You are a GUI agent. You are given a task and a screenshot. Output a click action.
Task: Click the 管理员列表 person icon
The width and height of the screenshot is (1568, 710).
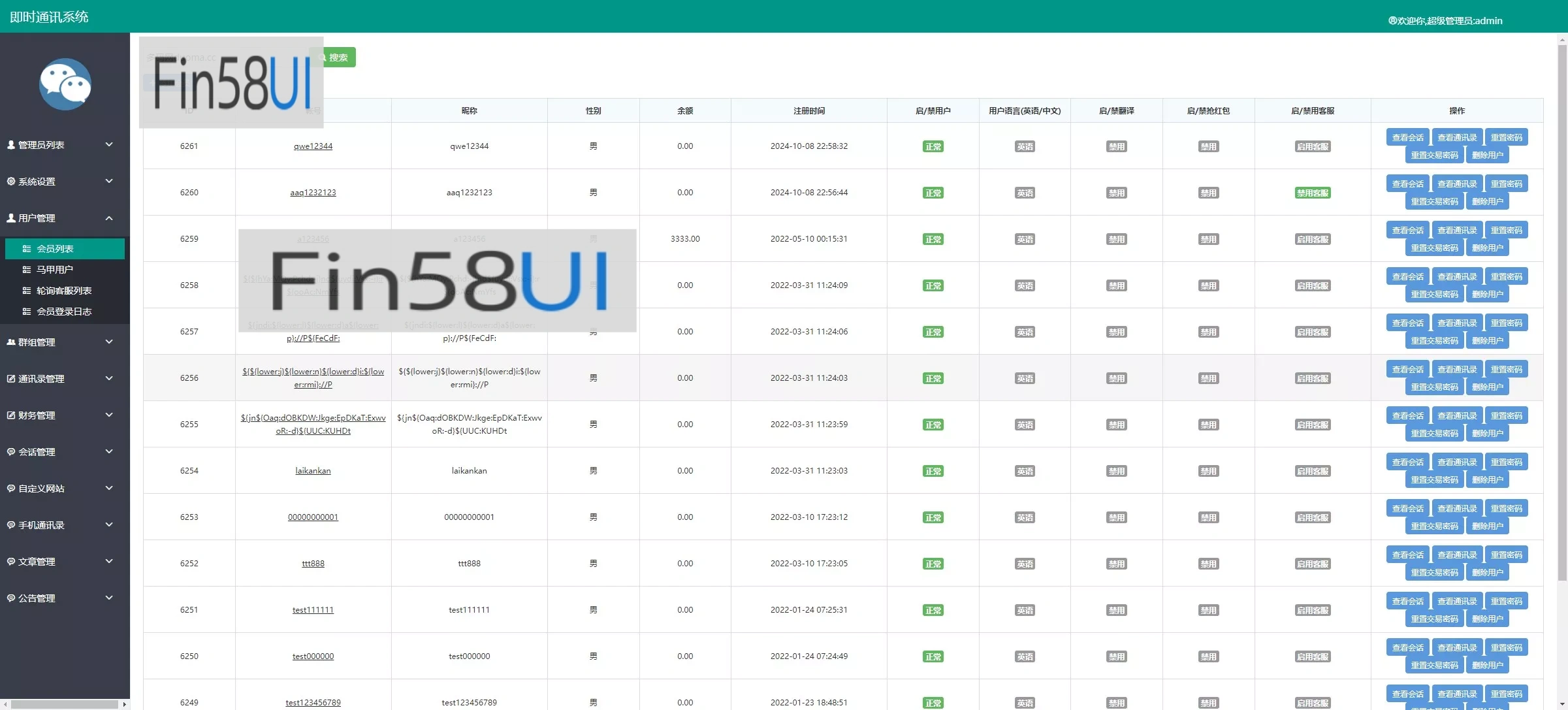pyautogui.click(x=11, y=145)
